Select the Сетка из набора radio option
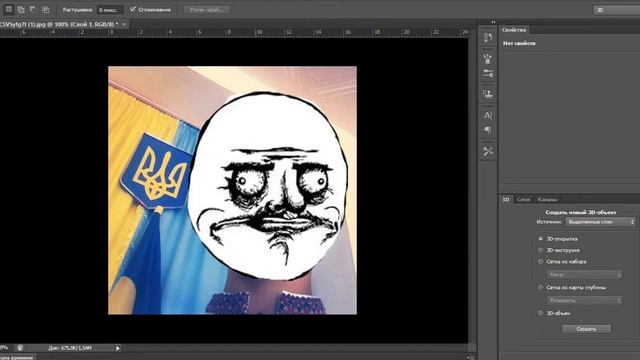Screen dimensions: 640x360 [540, 262]
